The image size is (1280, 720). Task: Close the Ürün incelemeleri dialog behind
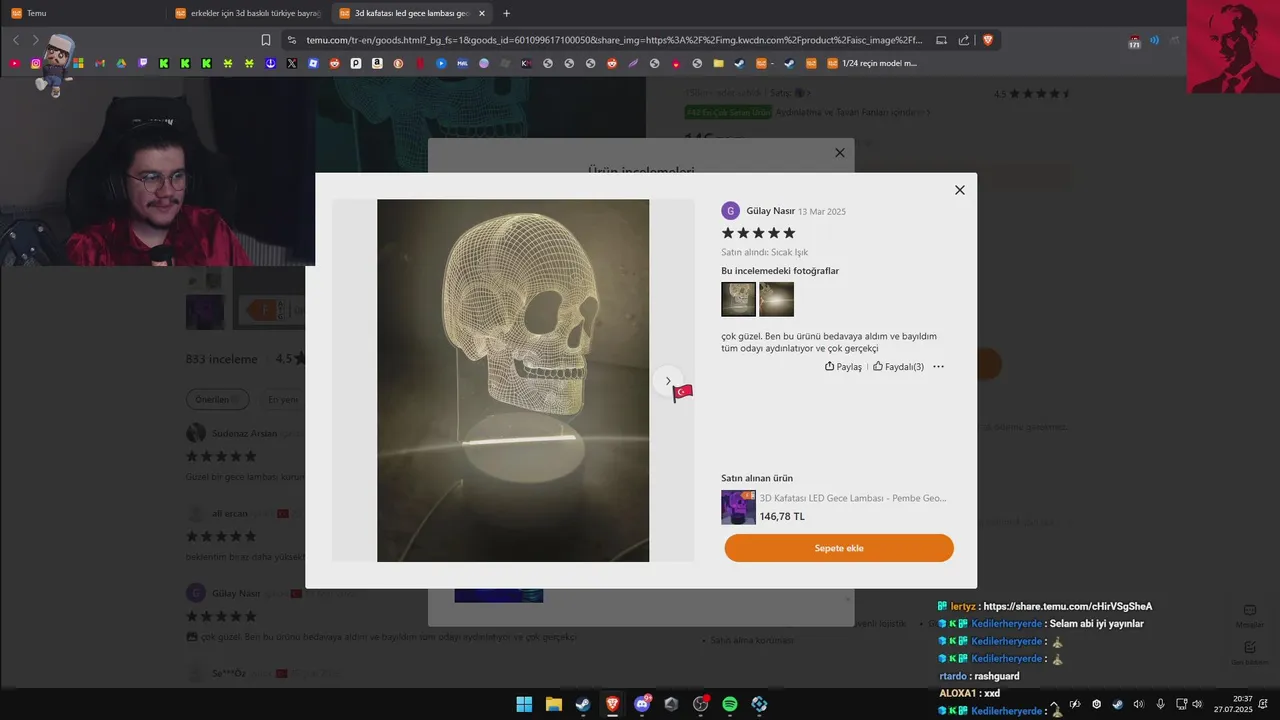839,153
